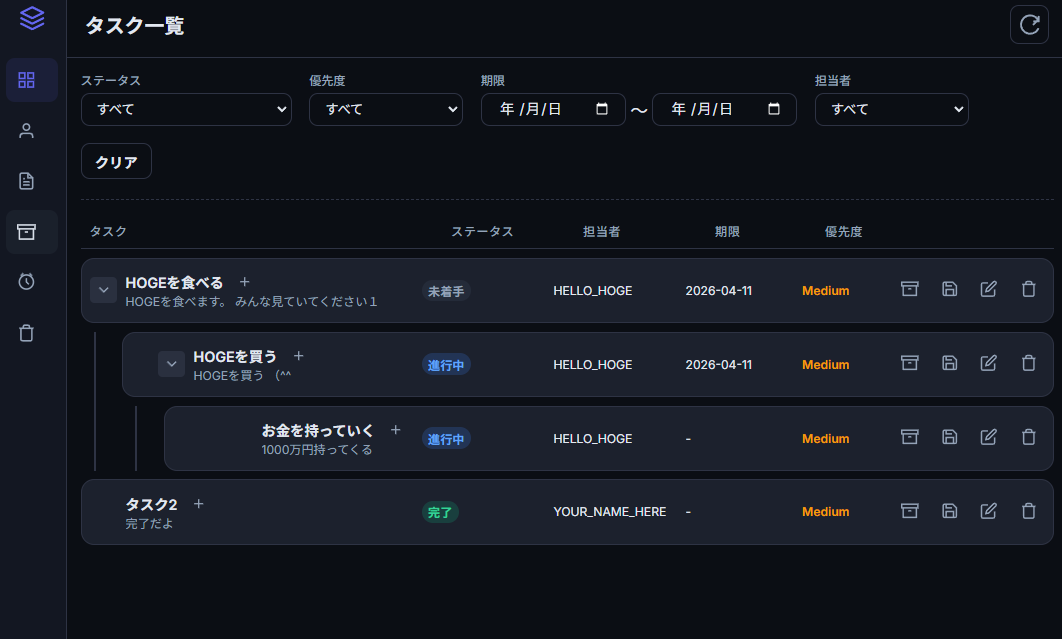Click the 2026-04-11 date of HOGEを買う
This screenshot has height=639, width=1062.
click(x=719, y=365)
